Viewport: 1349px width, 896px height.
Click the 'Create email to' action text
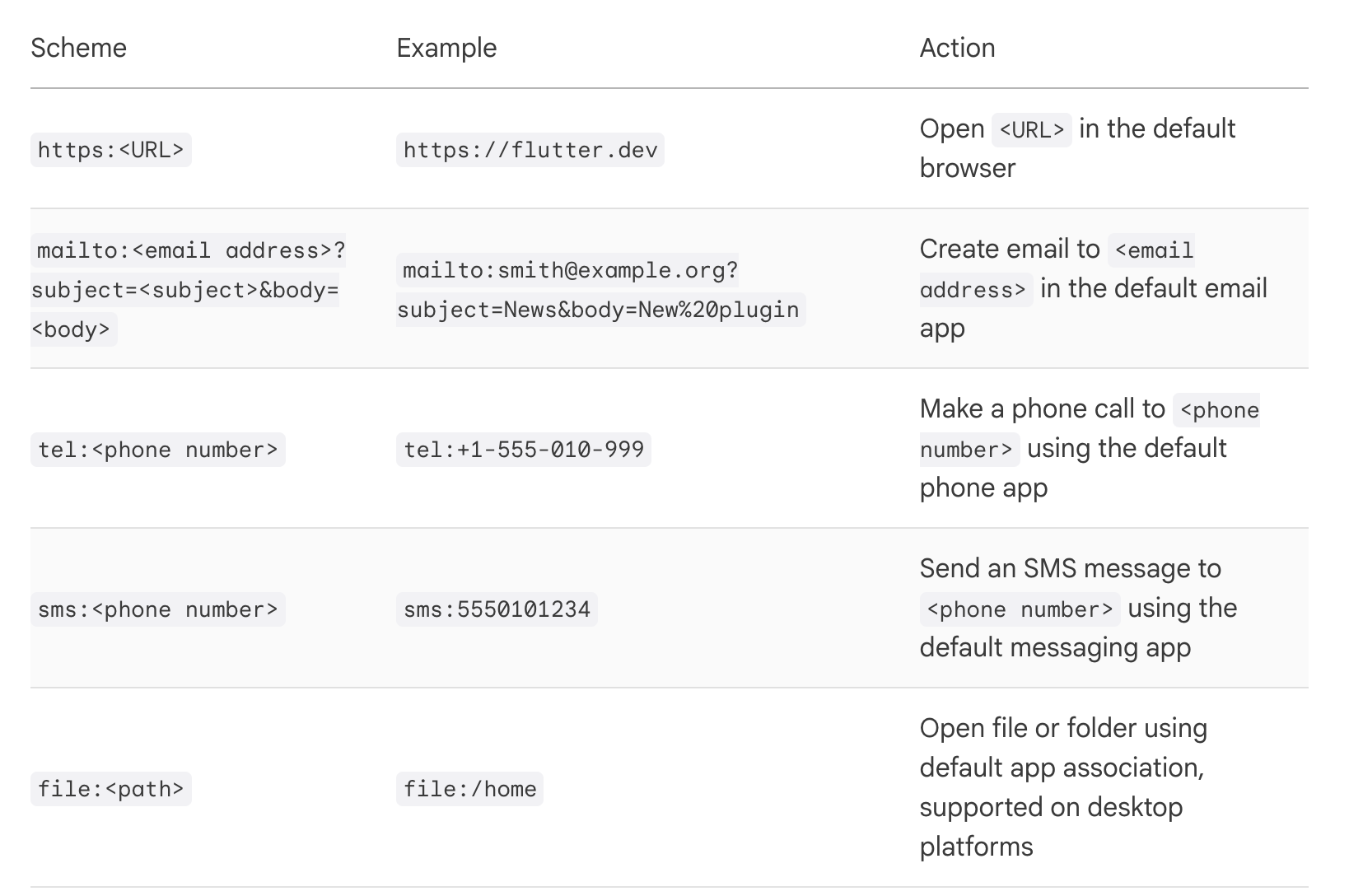[1010, 249]
